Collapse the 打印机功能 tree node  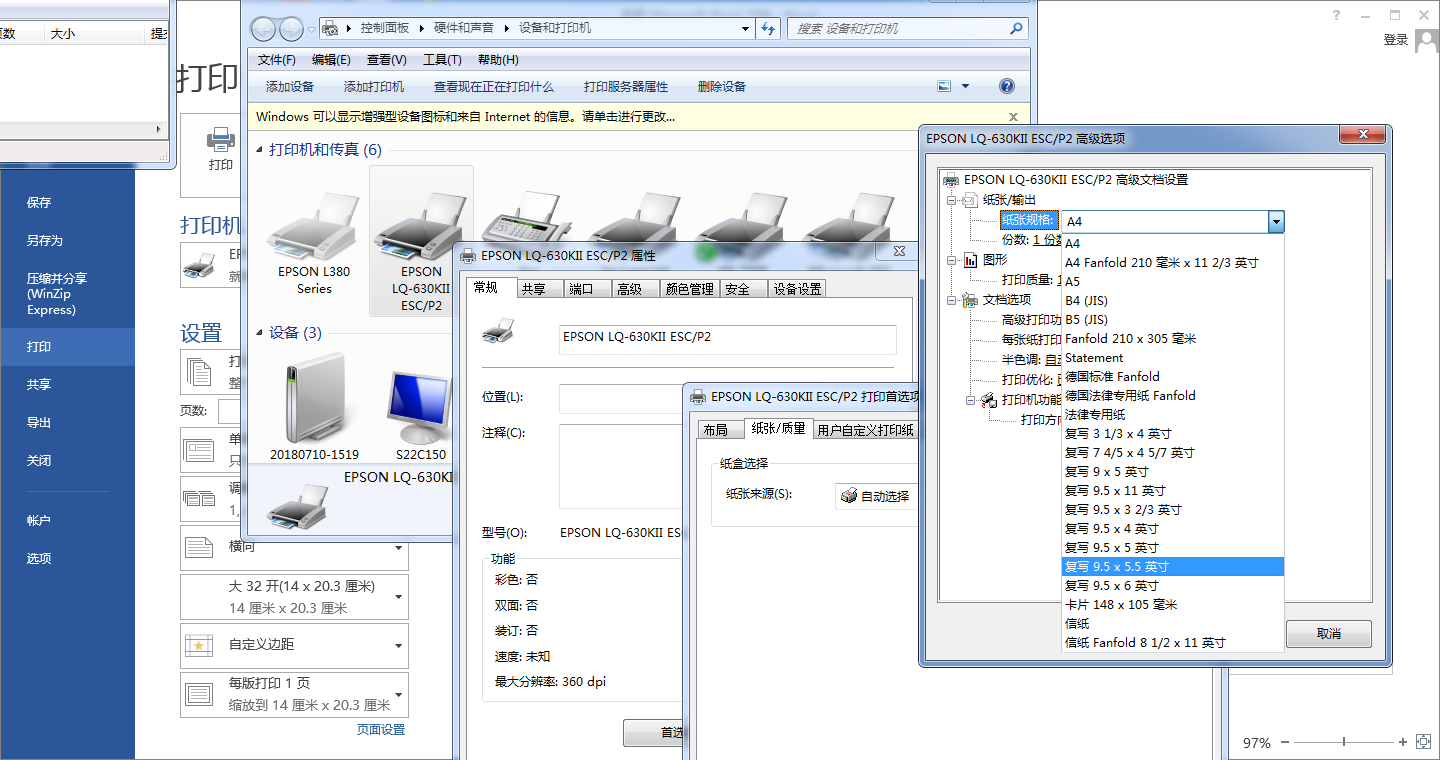click(971, 400)
